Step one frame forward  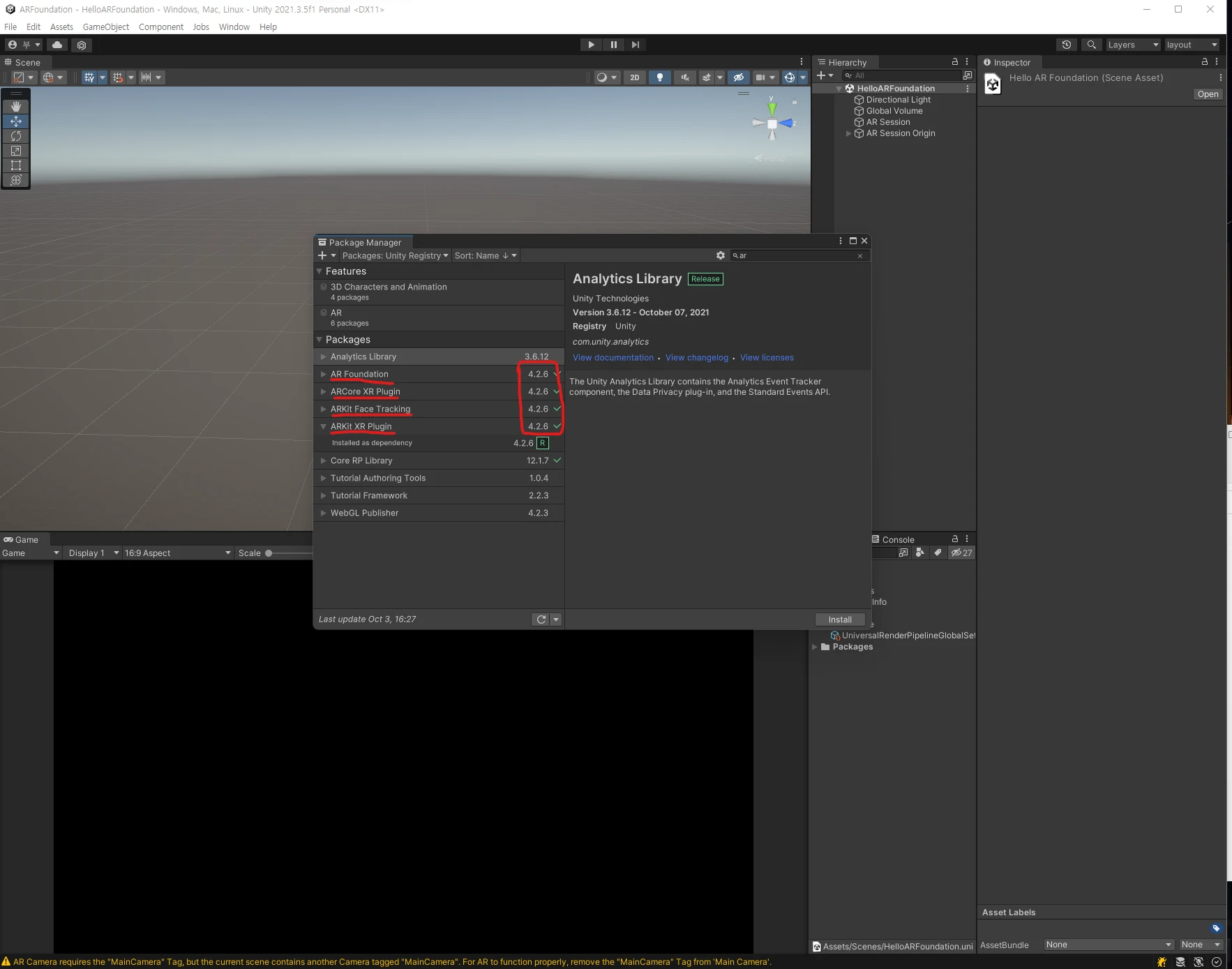(636, 45)
